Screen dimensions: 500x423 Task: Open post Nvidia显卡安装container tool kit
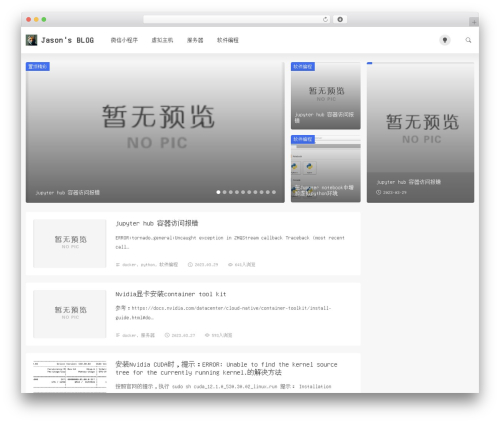pos(171,294)
